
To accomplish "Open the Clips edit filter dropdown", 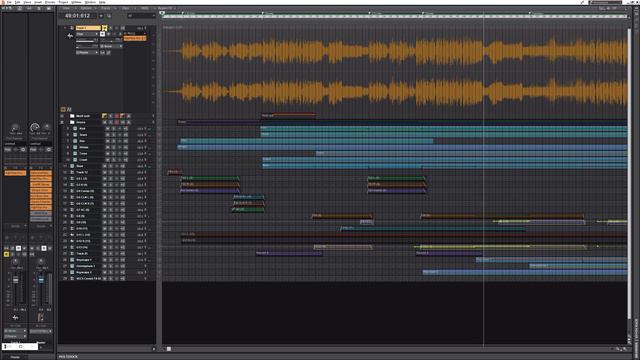I will pos(87,34).
